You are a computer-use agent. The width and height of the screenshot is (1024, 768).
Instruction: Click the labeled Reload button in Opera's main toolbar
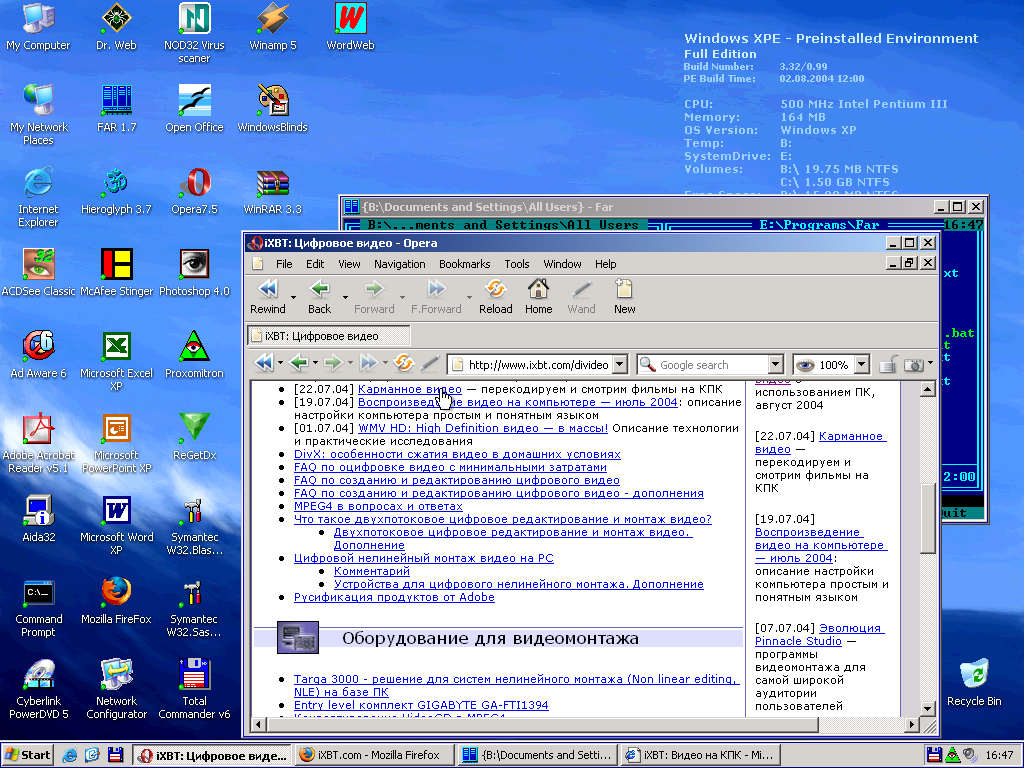[495, 296]
